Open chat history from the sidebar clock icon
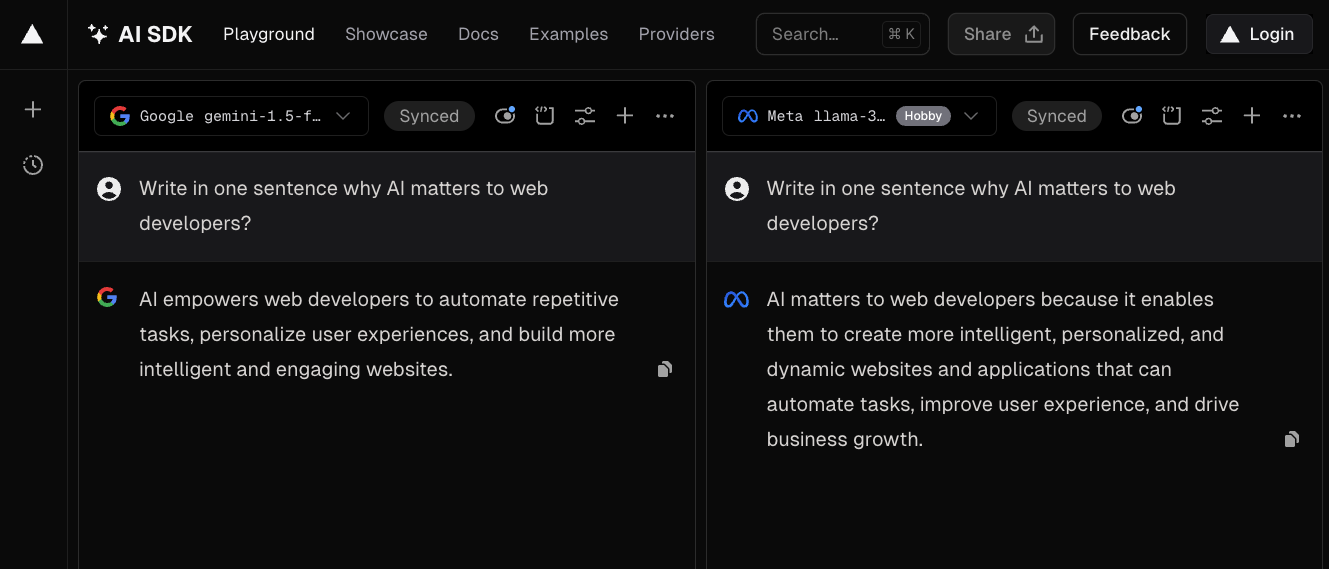This screenshot has width=1329, height=569. [x=33, y=165]
